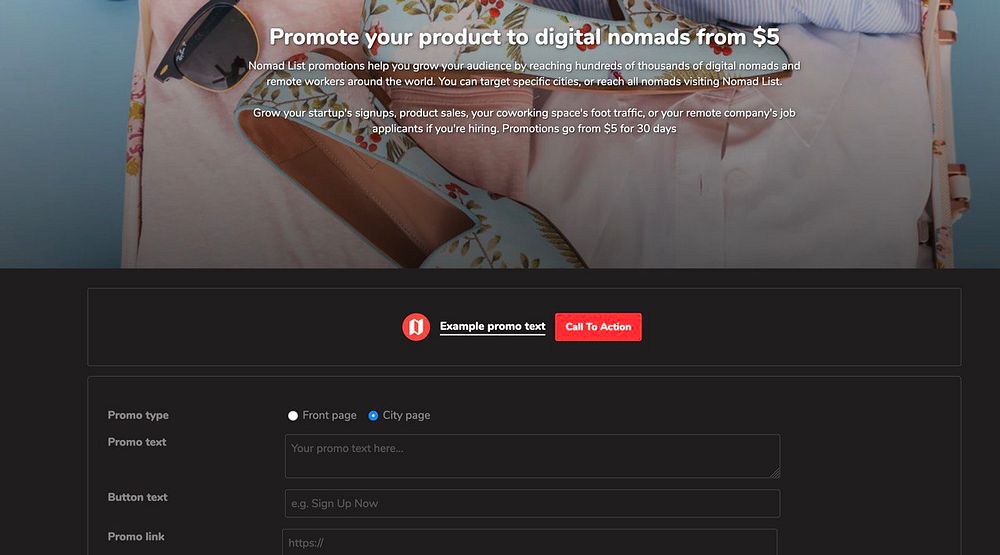Focus the Promo text textarea

coord(533,456)
